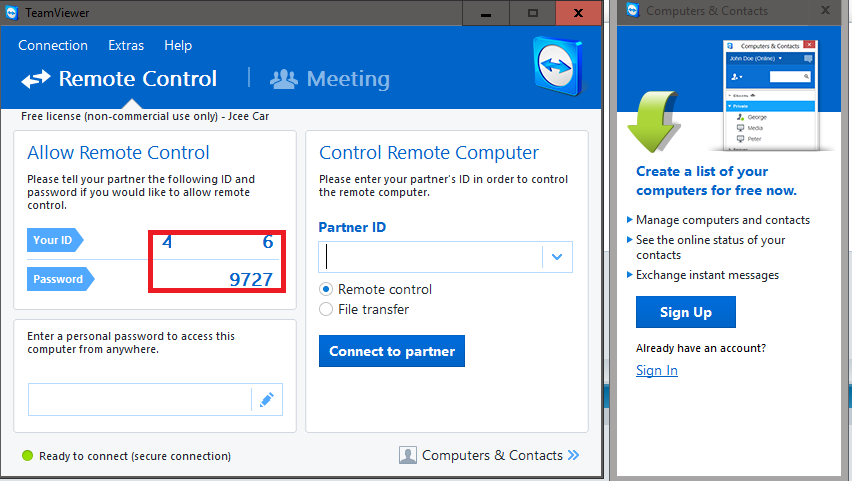Expand the Manage computers and contacts bullet
This screenshot has height=481, width=852.
click(629, 220)
